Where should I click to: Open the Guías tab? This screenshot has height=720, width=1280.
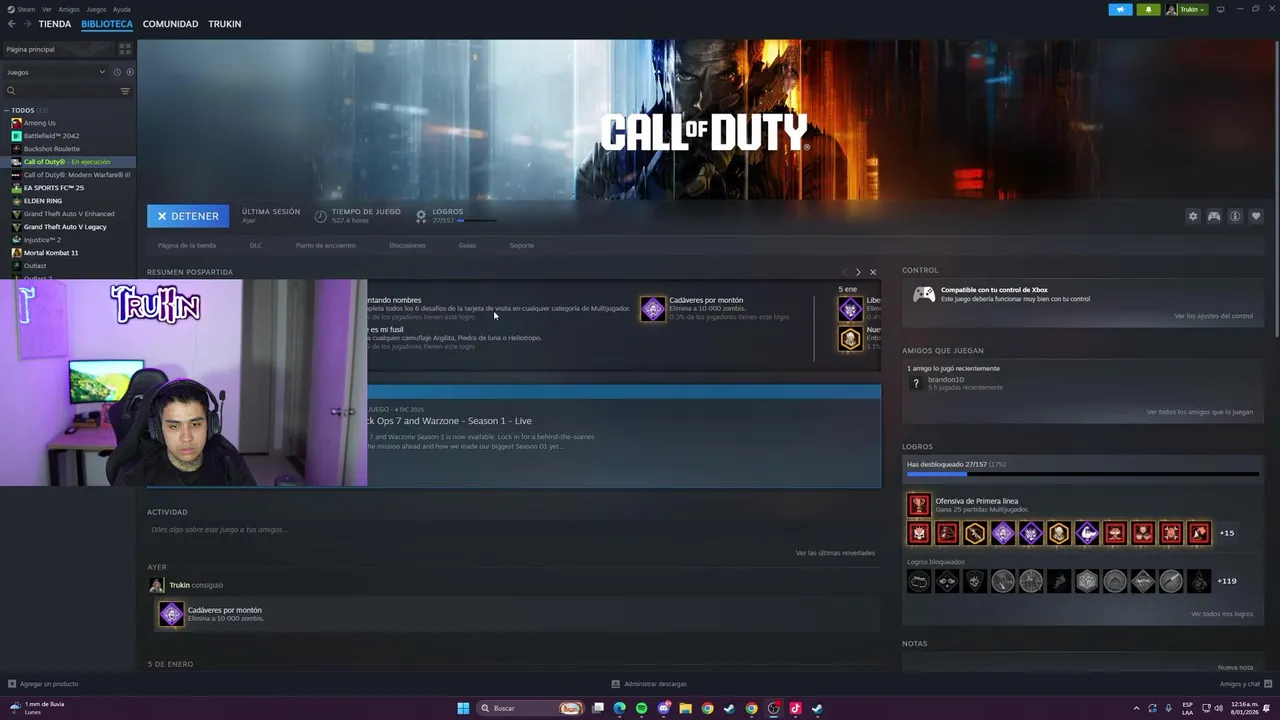(x=467, y=245)
